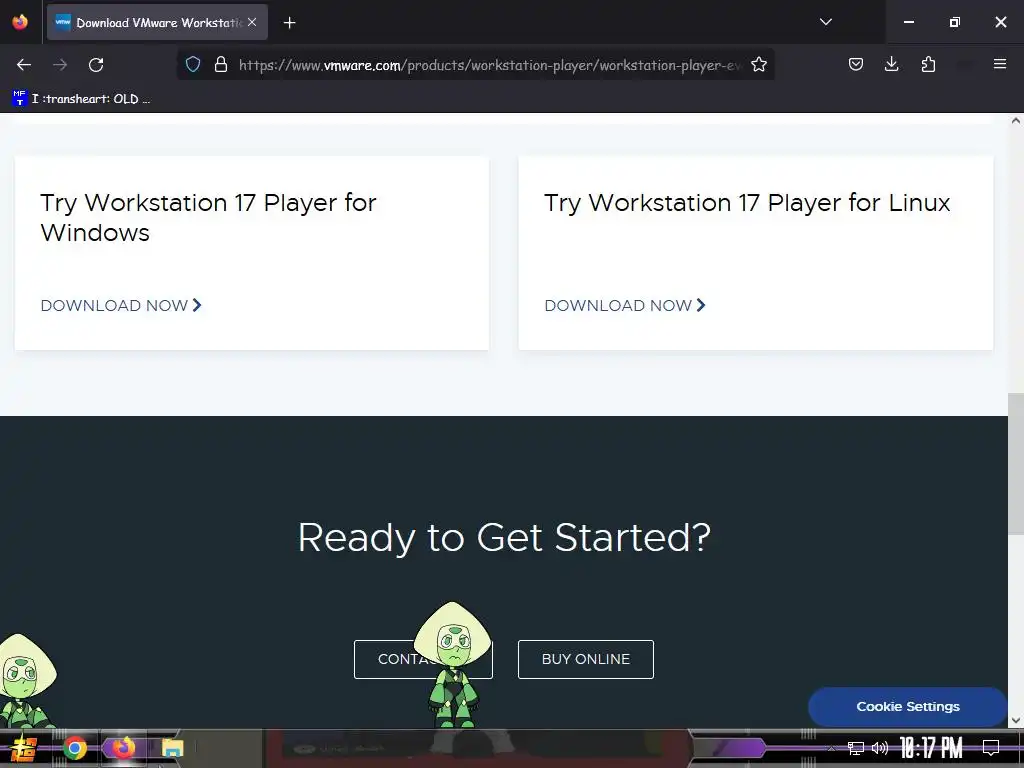
Task: Click the scrollbar down arrow
Action: (1016, 720)
